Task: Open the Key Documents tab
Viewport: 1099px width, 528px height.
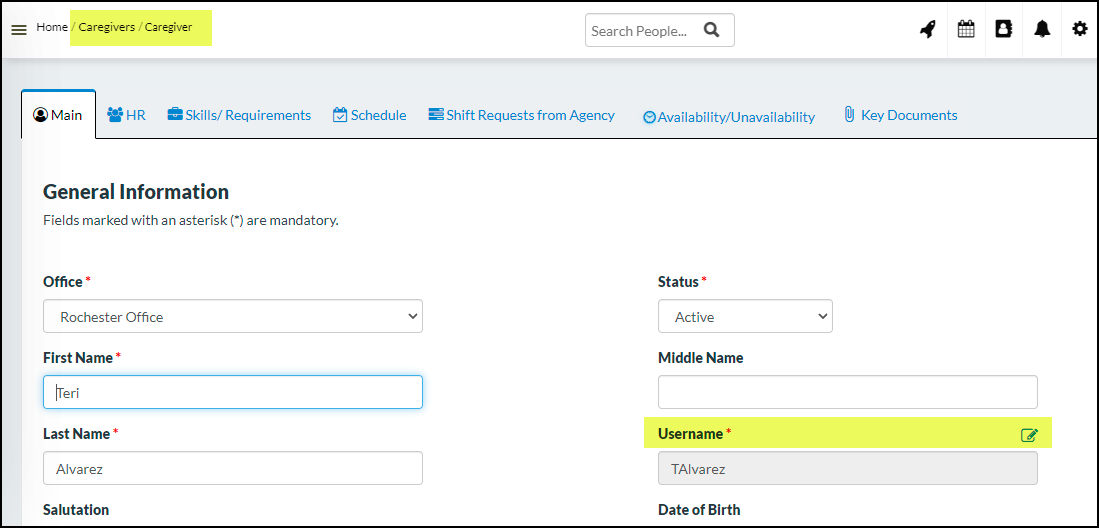Action: (x=900, y=115)
